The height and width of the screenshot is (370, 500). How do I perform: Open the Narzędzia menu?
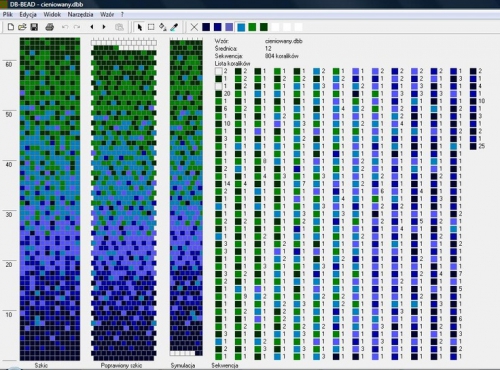tap(80, 14)
